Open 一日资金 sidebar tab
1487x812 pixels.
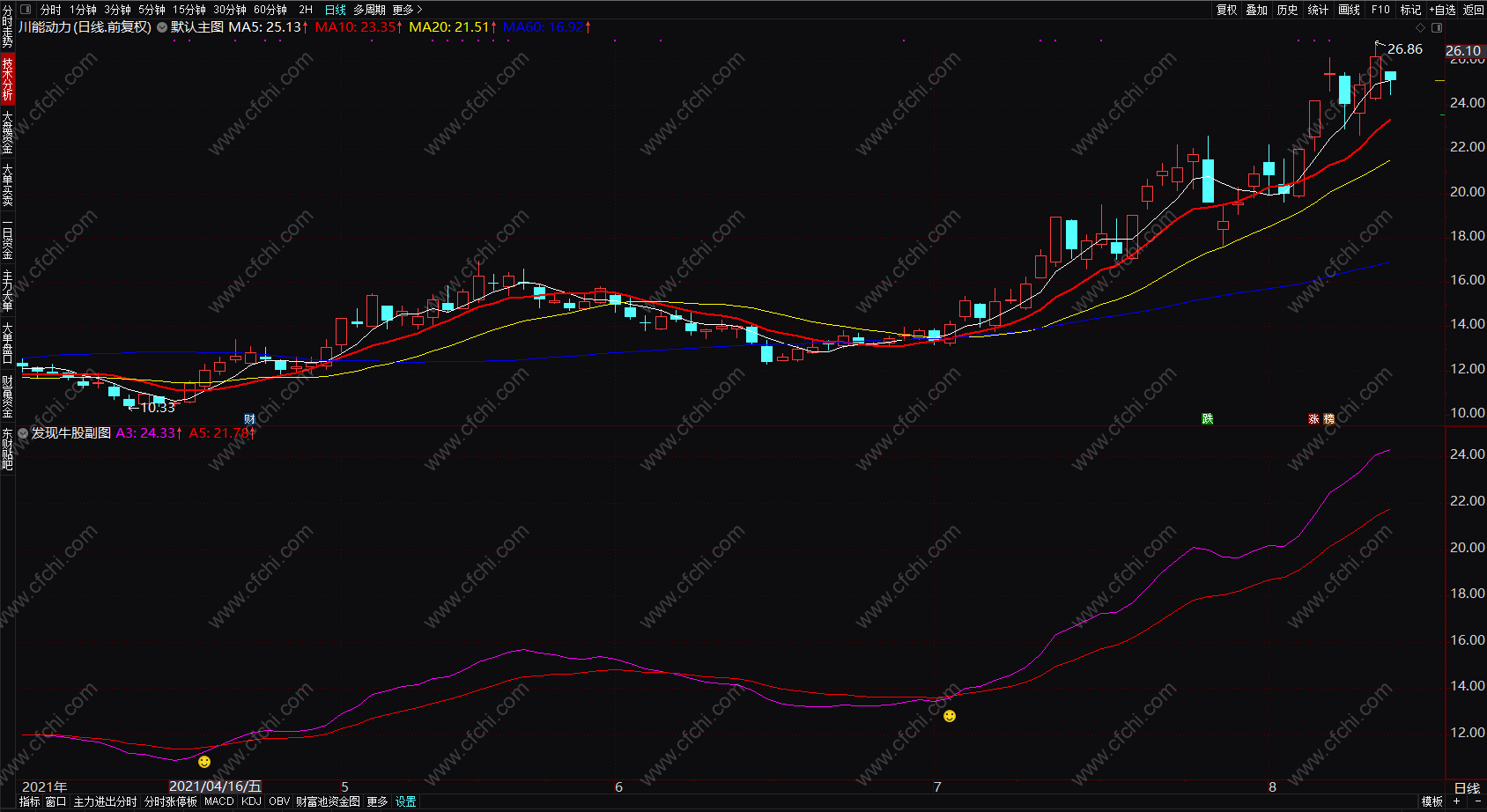(7, 240)
